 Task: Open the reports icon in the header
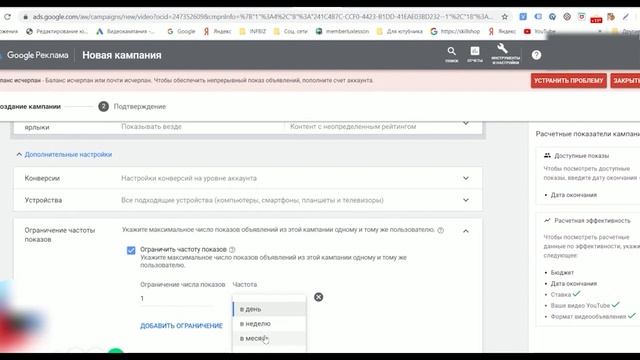(x=475, y=55)
